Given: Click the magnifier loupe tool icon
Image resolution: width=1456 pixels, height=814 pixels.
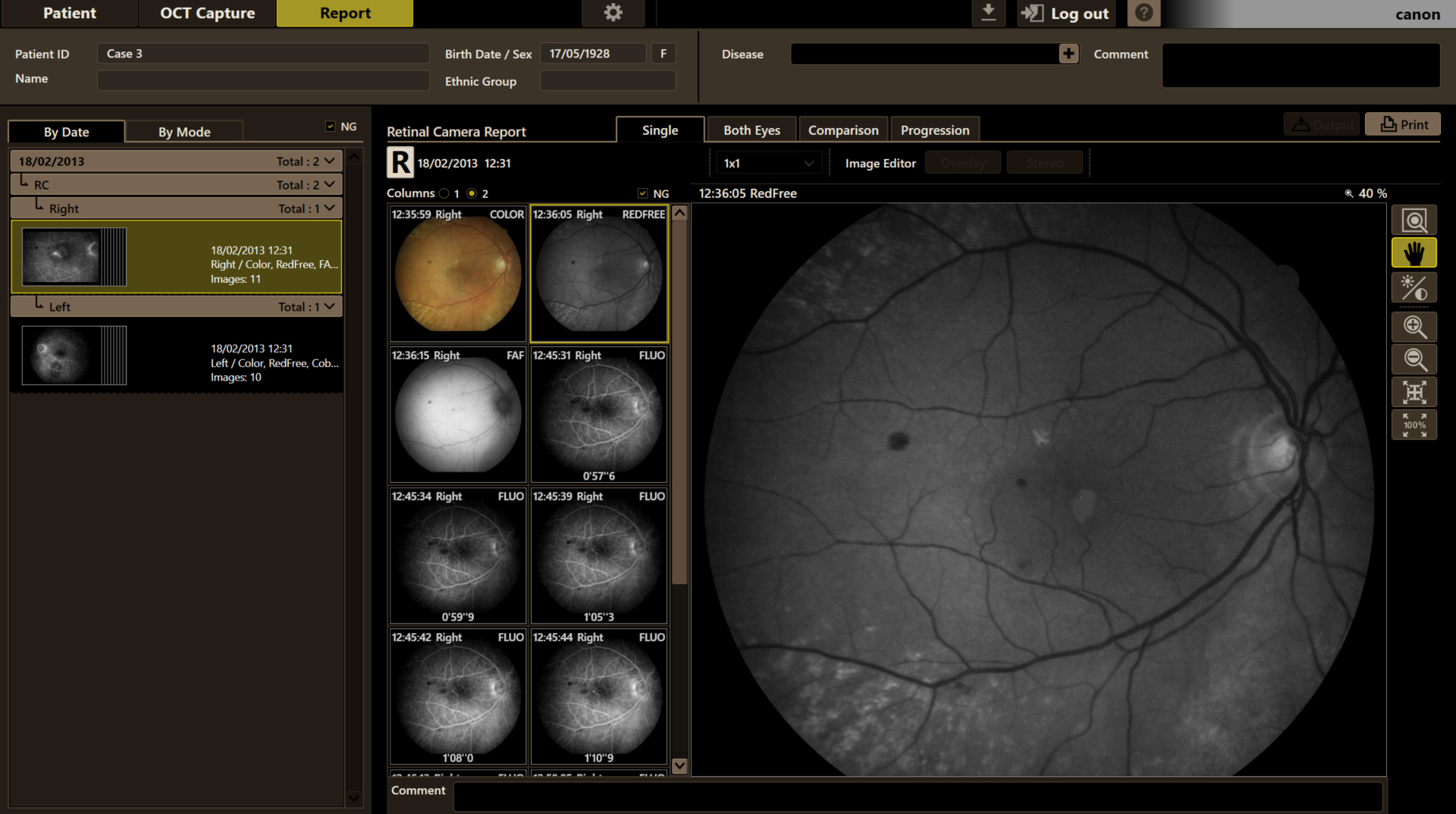Looking at the screenshot, I should tap(1414, 221).
